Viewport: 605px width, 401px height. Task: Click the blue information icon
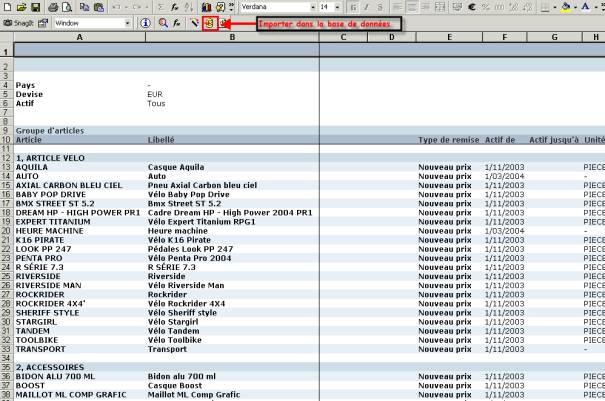tap(145, 22)
